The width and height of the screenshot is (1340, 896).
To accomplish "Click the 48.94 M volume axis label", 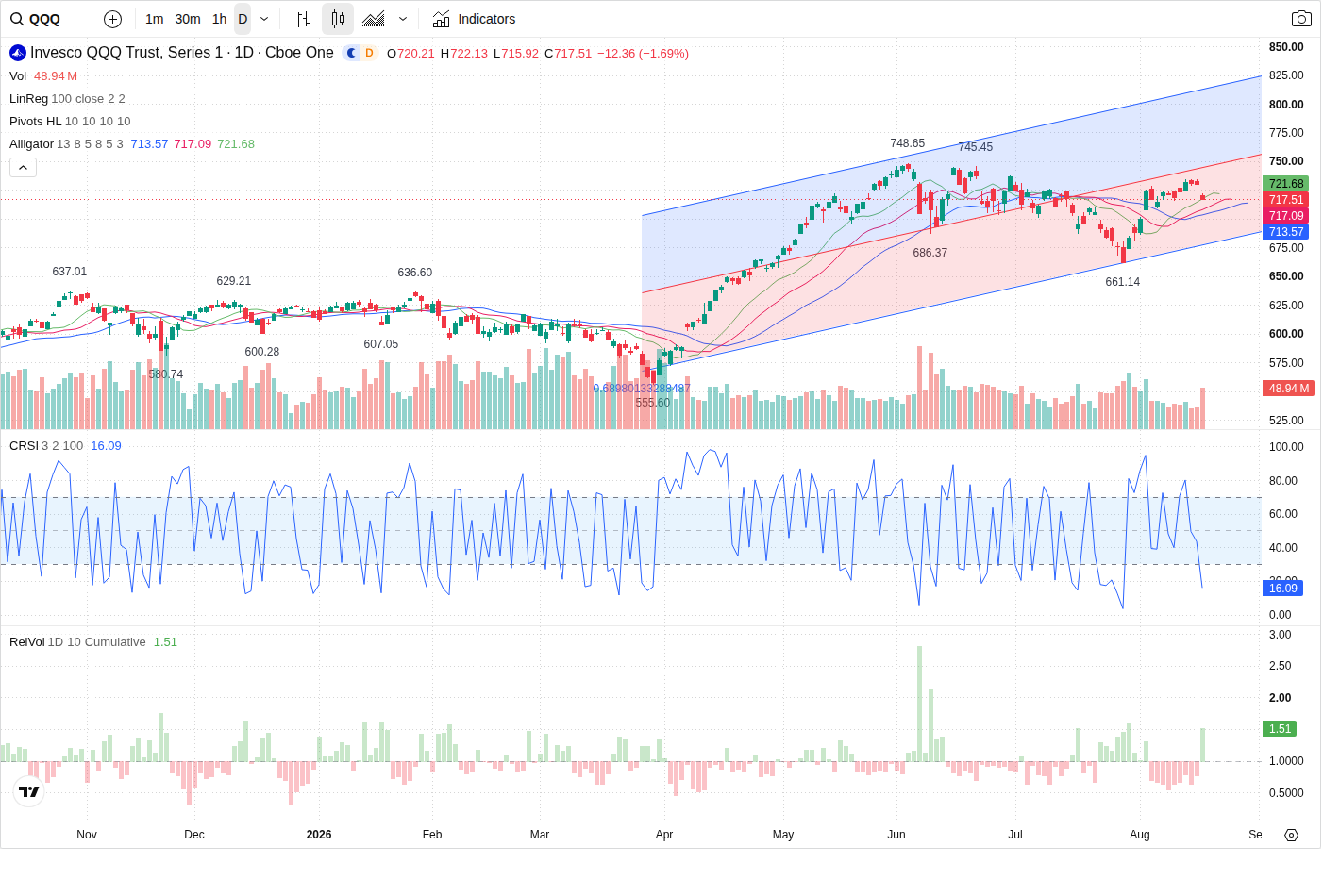I will click(1288, 389).
